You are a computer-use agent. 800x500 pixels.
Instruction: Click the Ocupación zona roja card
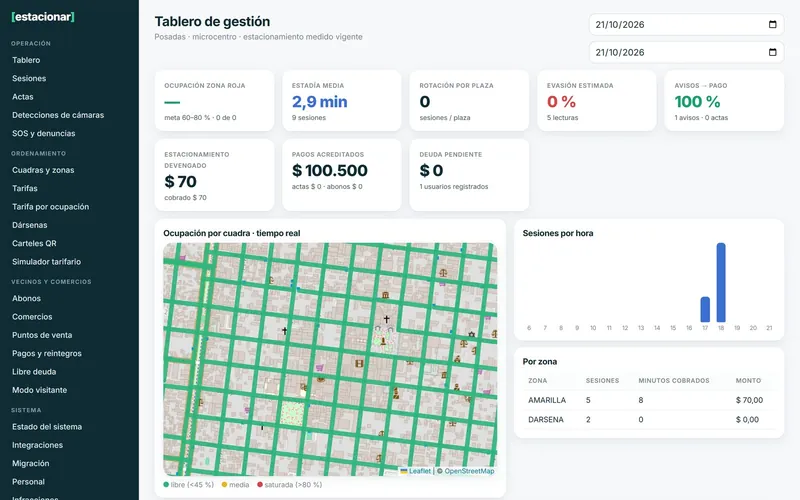214,101
